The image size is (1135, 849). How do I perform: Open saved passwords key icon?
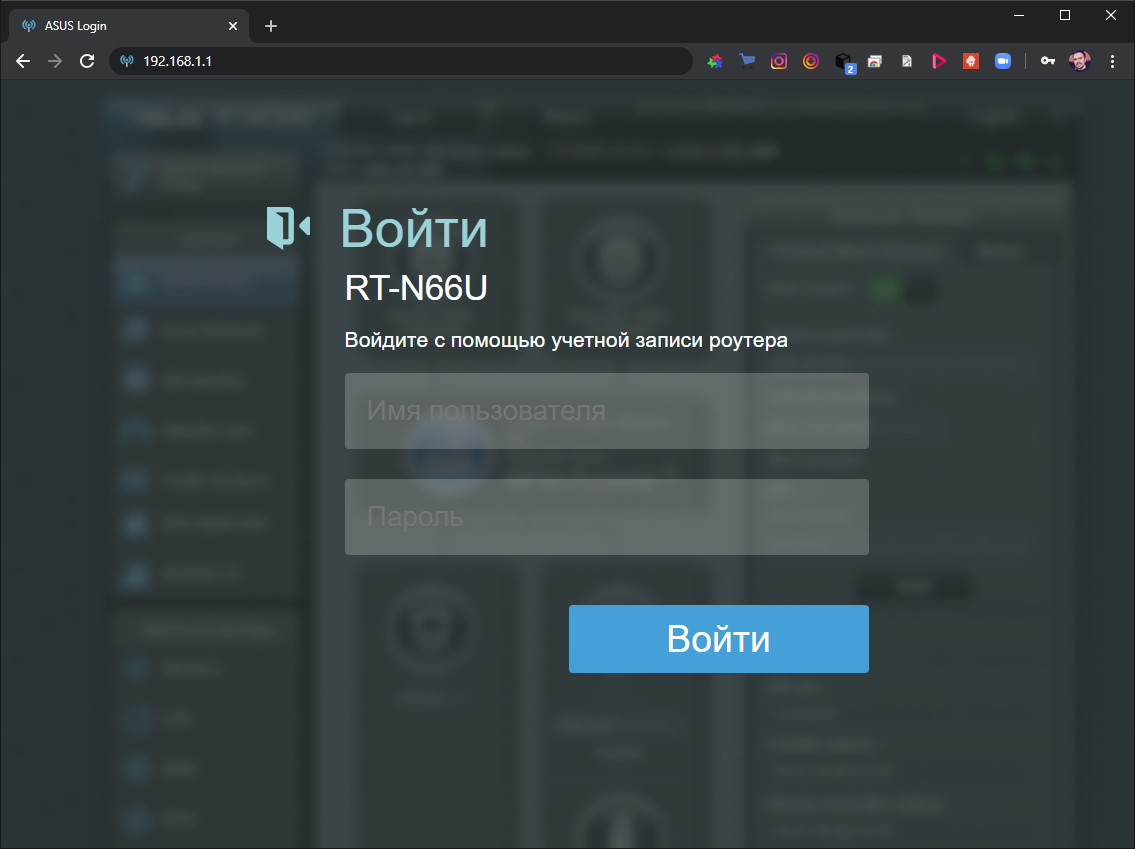click(1047, 61)
